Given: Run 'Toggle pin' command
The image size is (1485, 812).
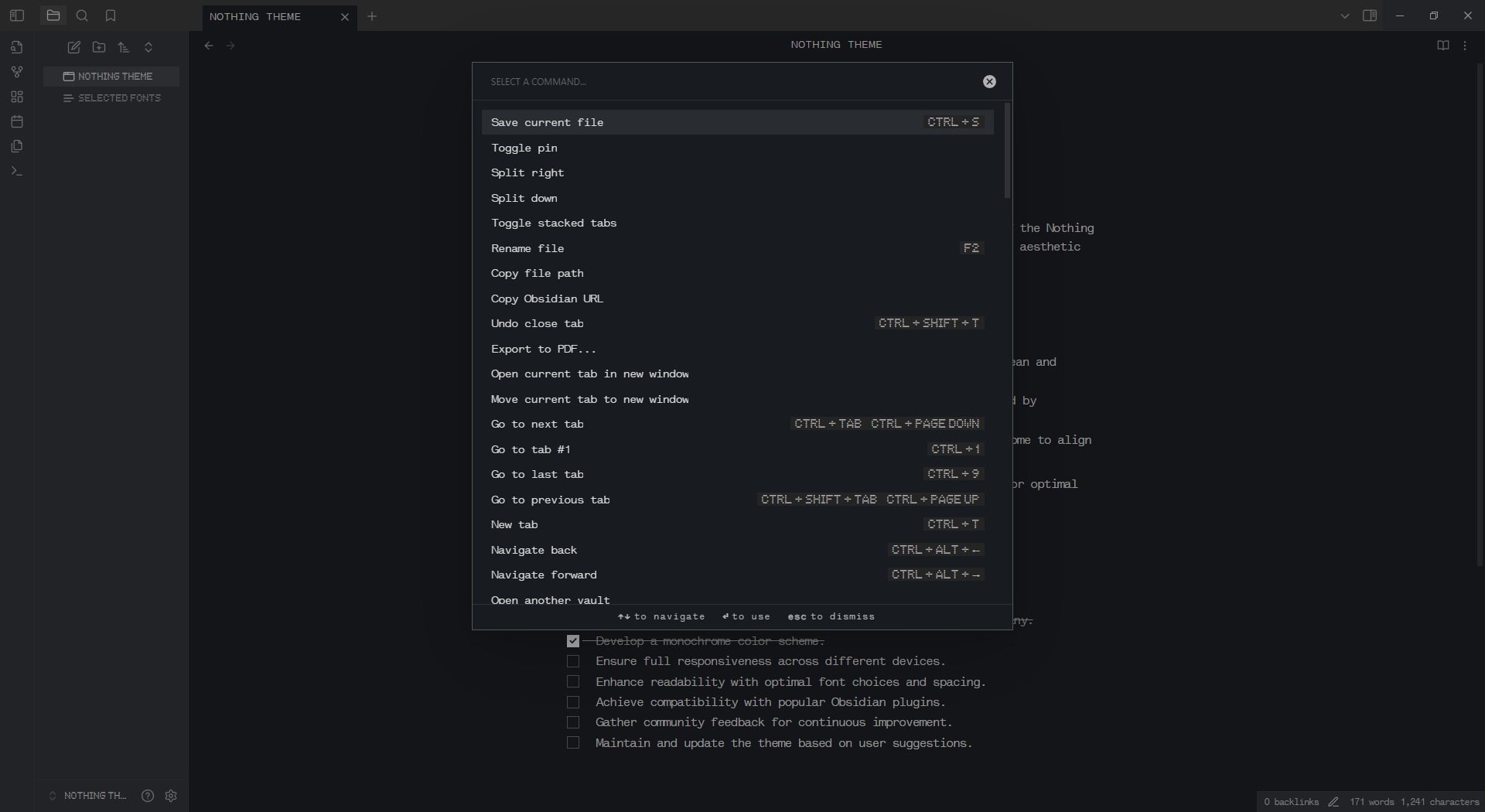Looking at the screenshot, I should [x=738, y=148].
